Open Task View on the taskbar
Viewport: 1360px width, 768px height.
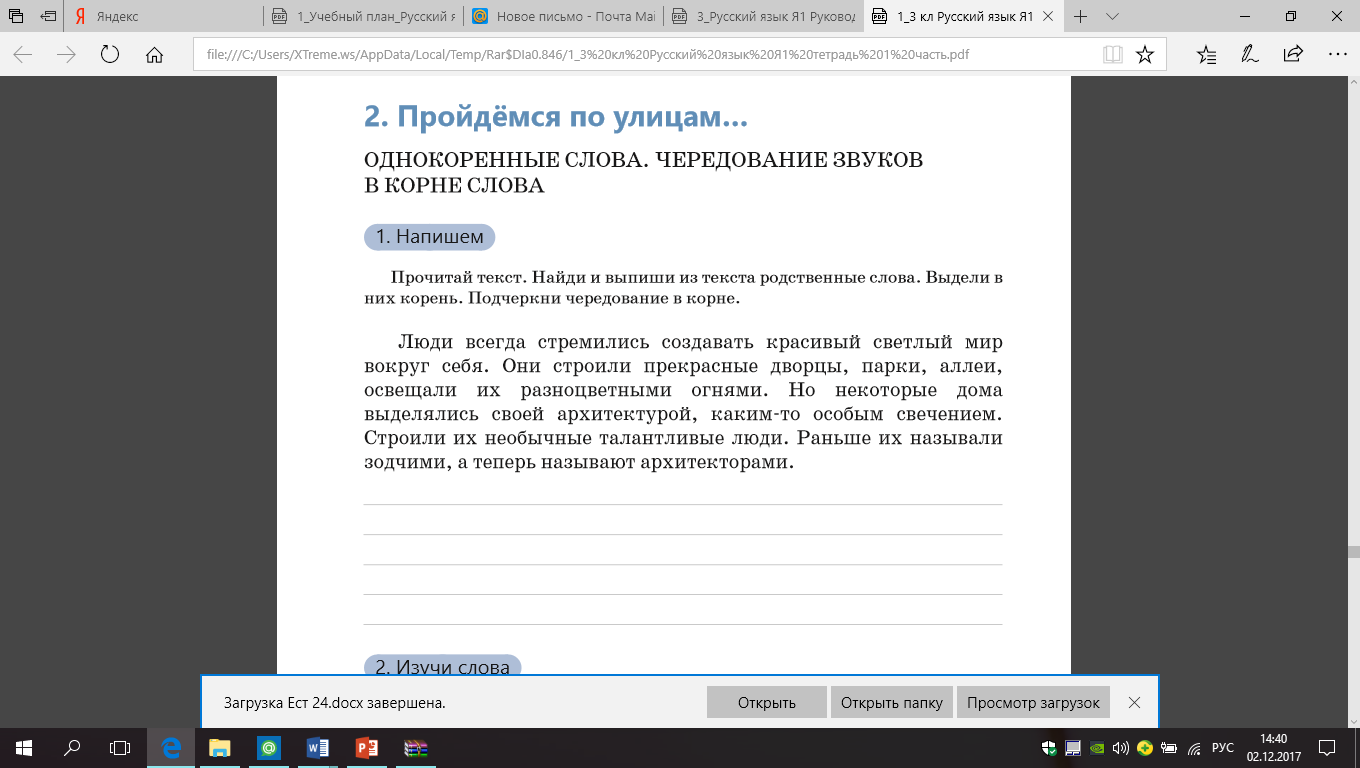(120, 747)
